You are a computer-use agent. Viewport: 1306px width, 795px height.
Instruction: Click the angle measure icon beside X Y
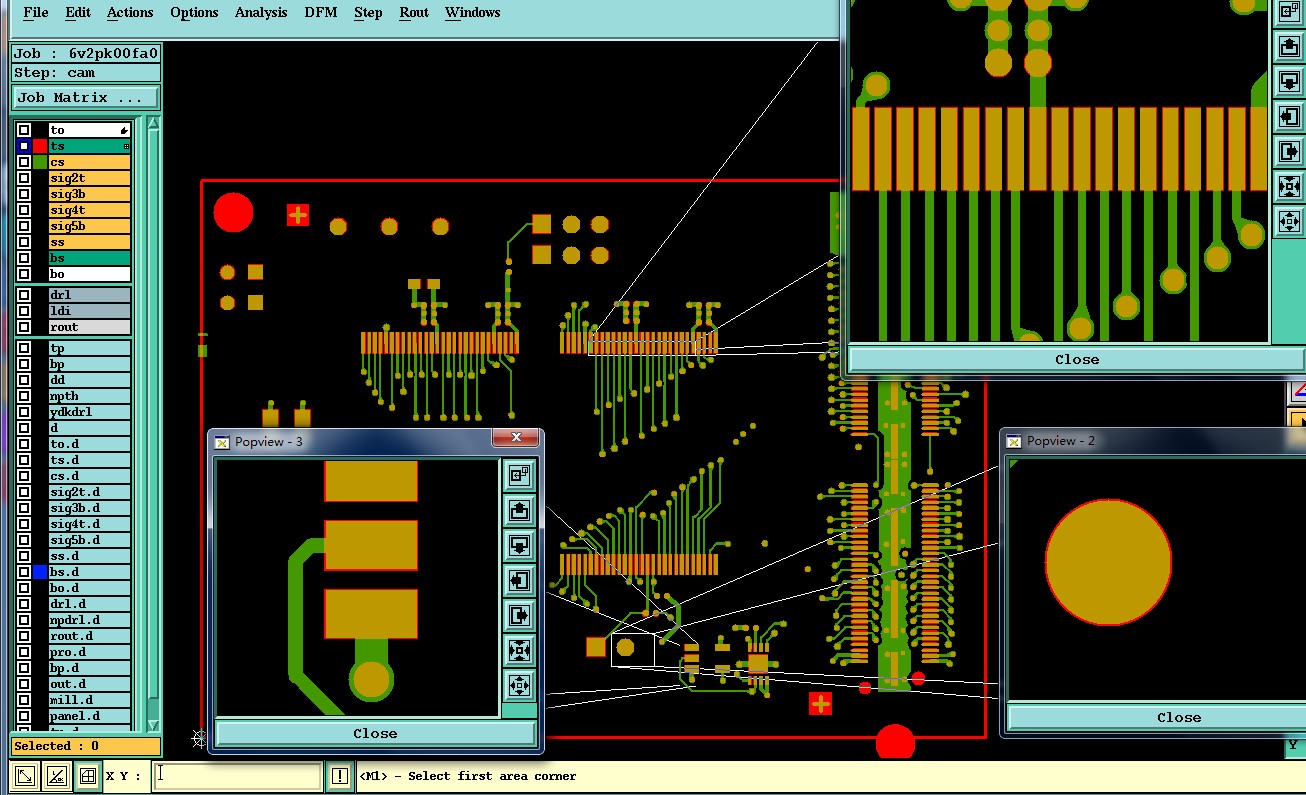pyautogui.click(x=57, y=775)
